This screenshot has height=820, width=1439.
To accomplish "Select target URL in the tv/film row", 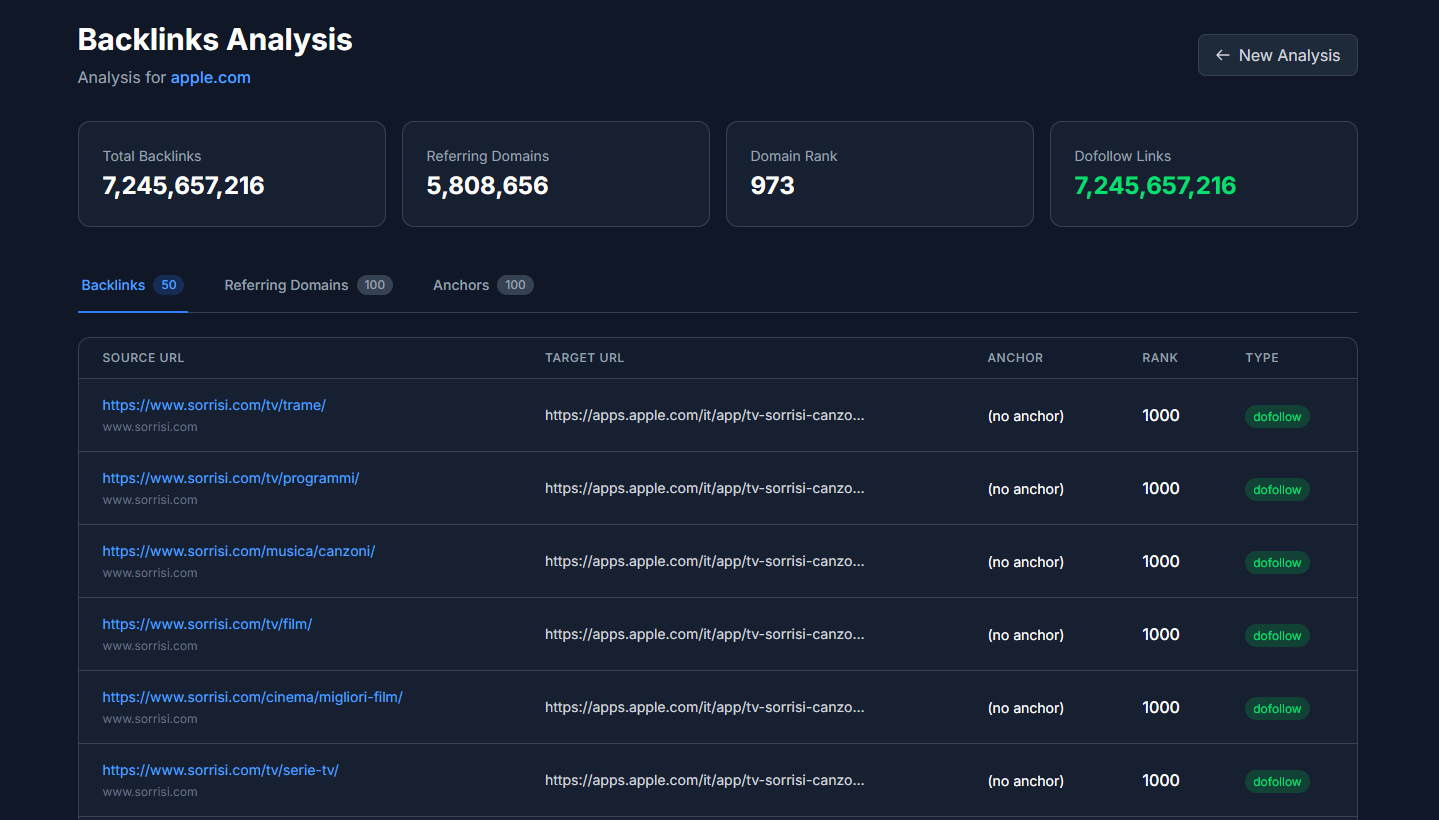I will point(705,634).
